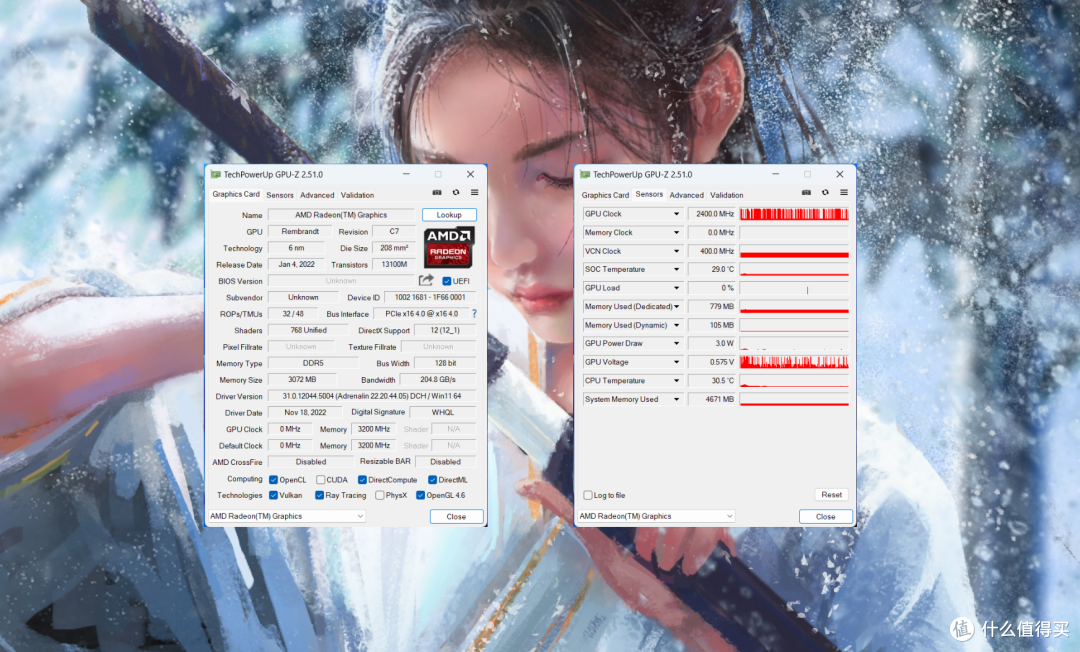Image resolution: width=1080 pixels, height=652 pixels.
Task: Enable the Log to file checkbox
Action: click(588, 495)
